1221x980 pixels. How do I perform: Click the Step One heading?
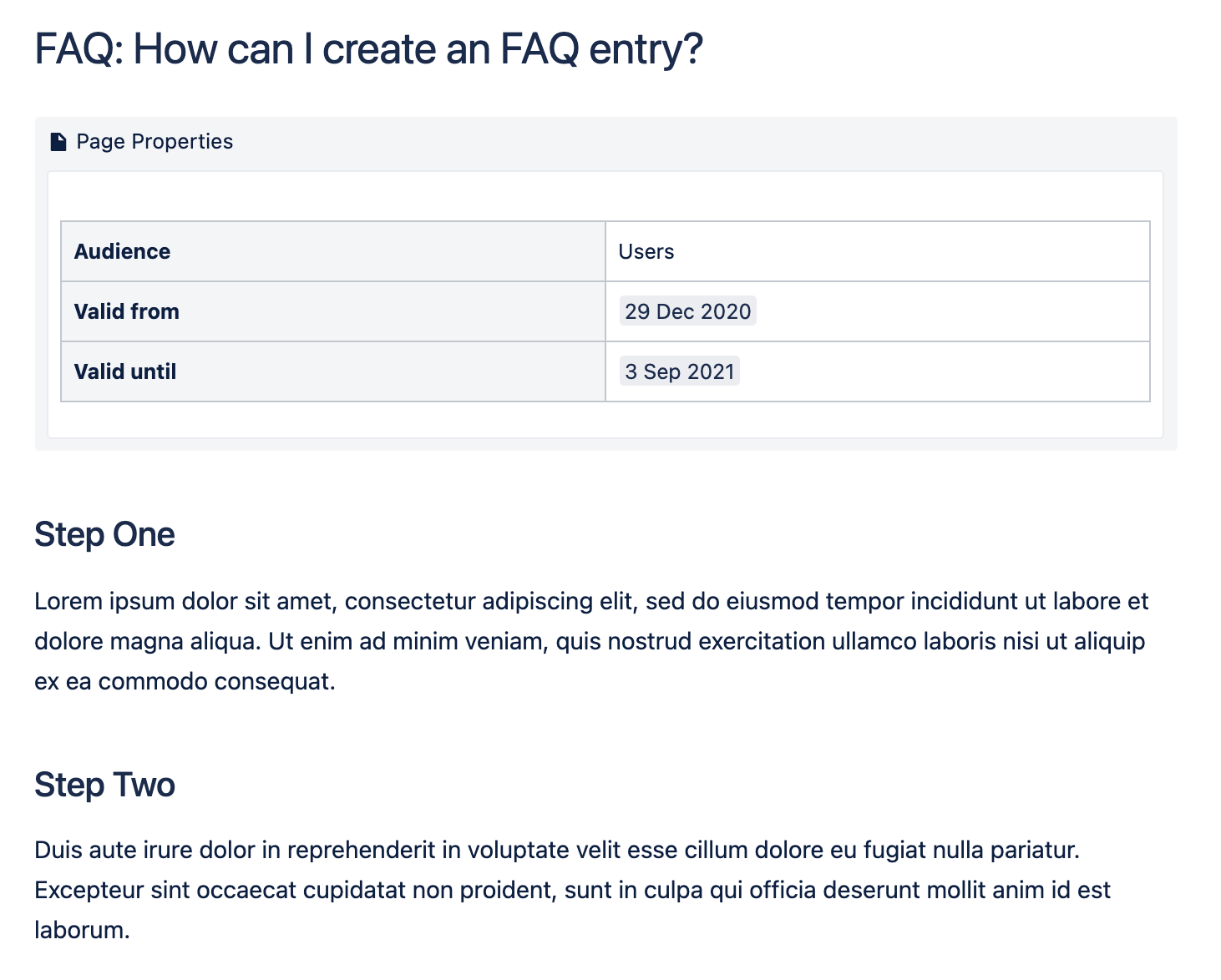coord(104,534)
